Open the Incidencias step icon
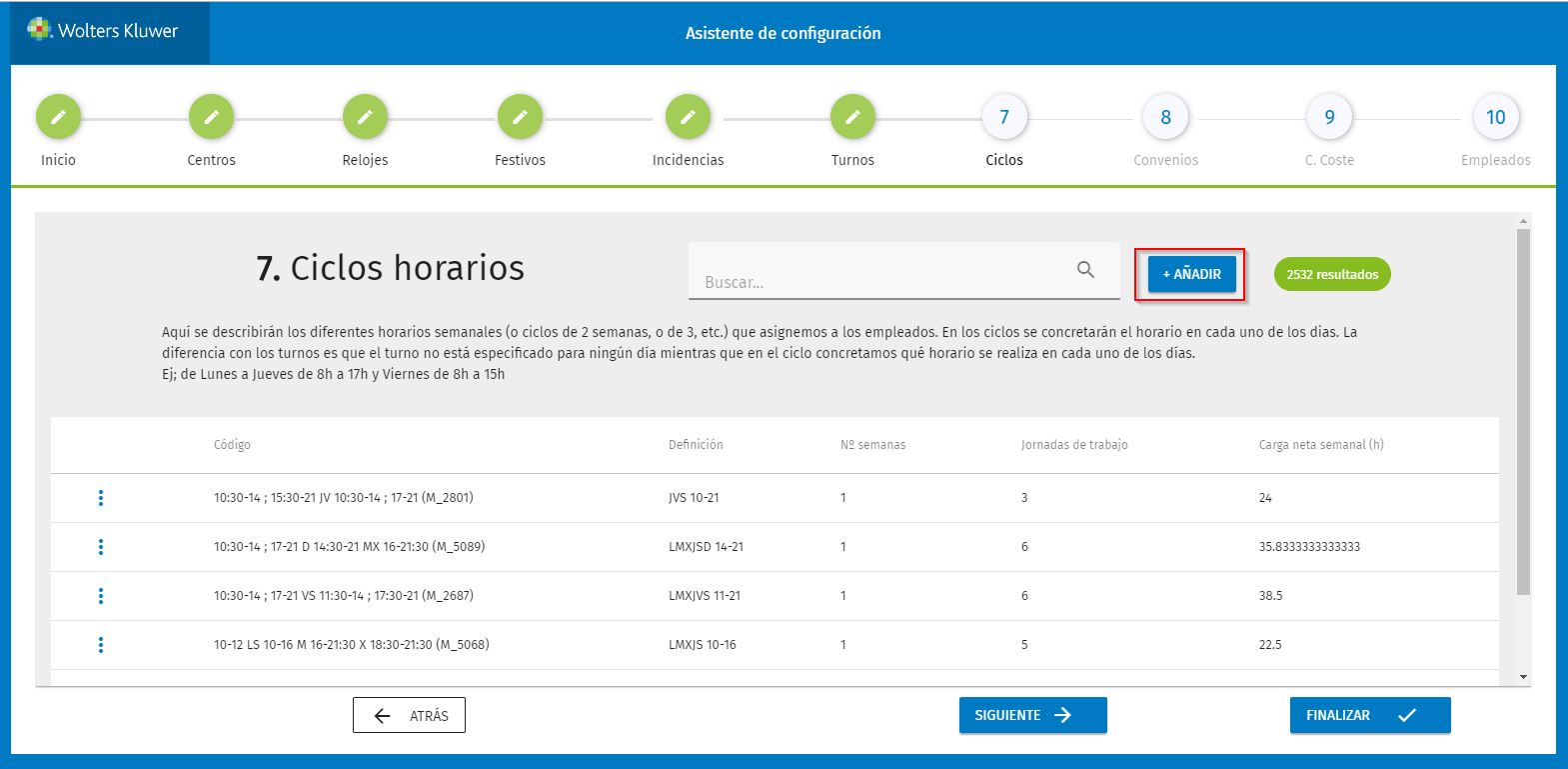The height and width of the screenshot is (769, 1568). point(688,117)
